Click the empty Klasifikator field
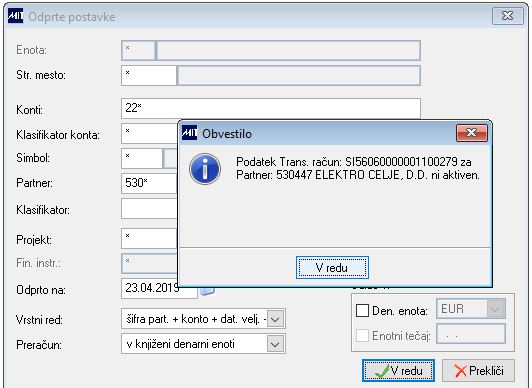The height and width of the screenshot is (388, 532). pos(149,209)
